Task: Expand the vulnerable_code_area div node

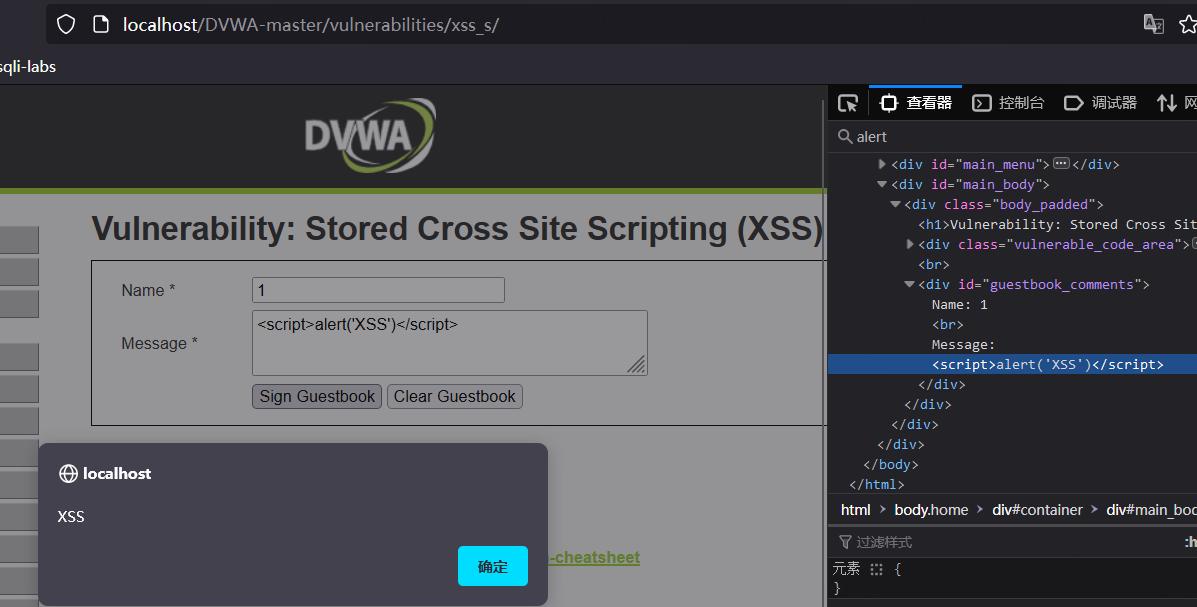Action: click(910, 244)
